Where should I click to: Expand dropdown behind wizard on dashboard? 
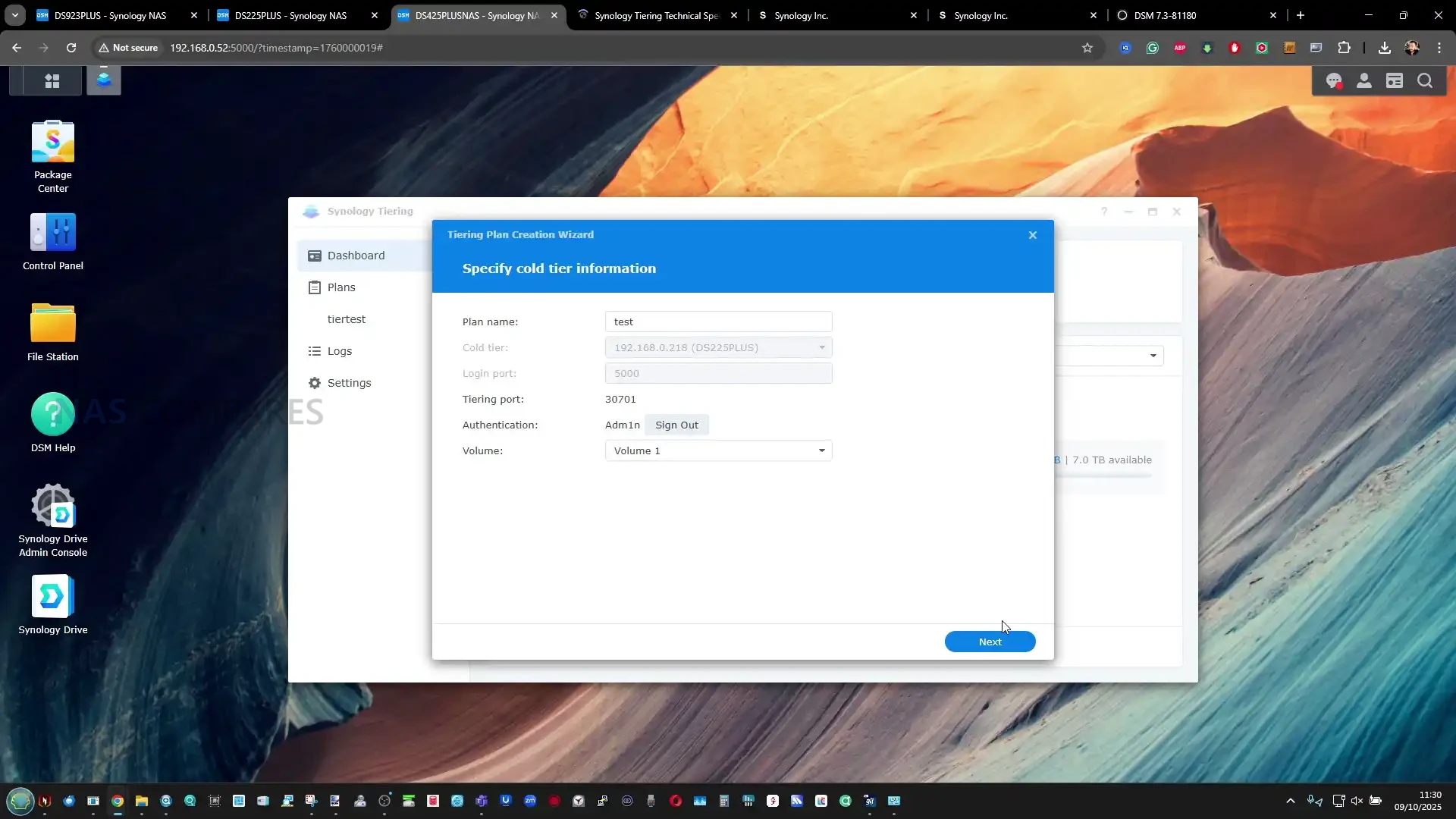[1153, 356]
